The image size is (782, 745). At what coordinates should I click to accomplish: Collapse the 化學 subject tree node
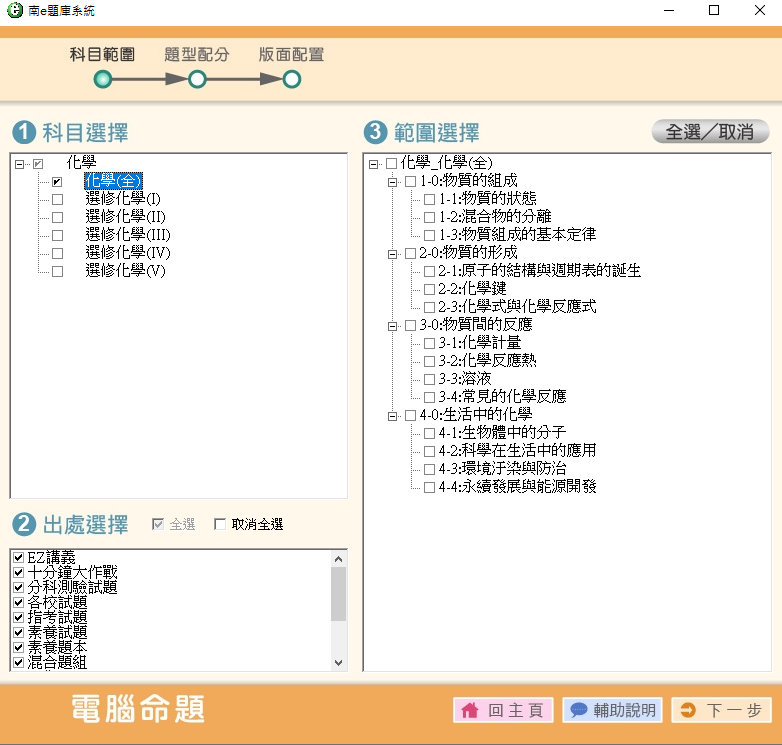point(19,164)
